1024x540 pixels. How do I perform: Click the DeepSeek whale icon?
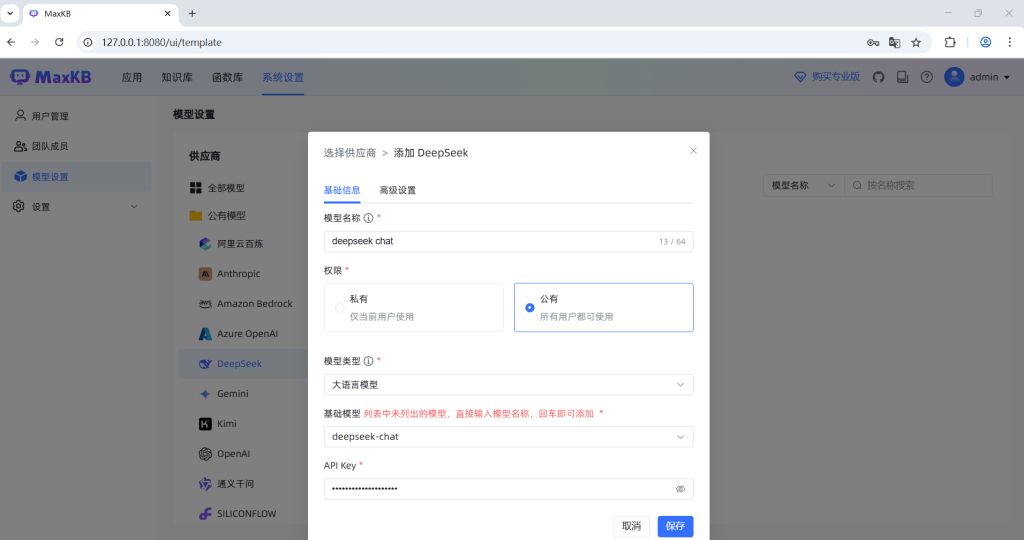[205, 364]
